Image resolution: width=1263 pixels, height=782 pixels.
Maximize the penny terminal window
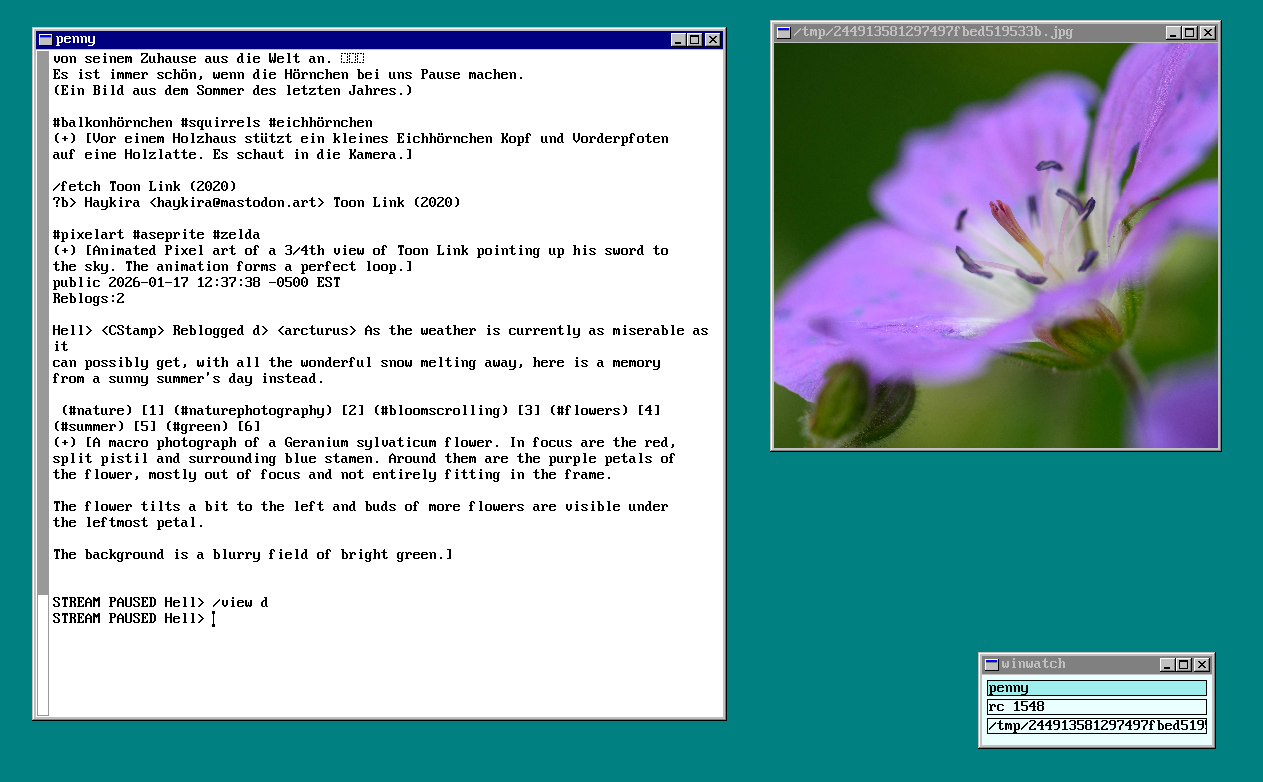(x=695, y=40)
